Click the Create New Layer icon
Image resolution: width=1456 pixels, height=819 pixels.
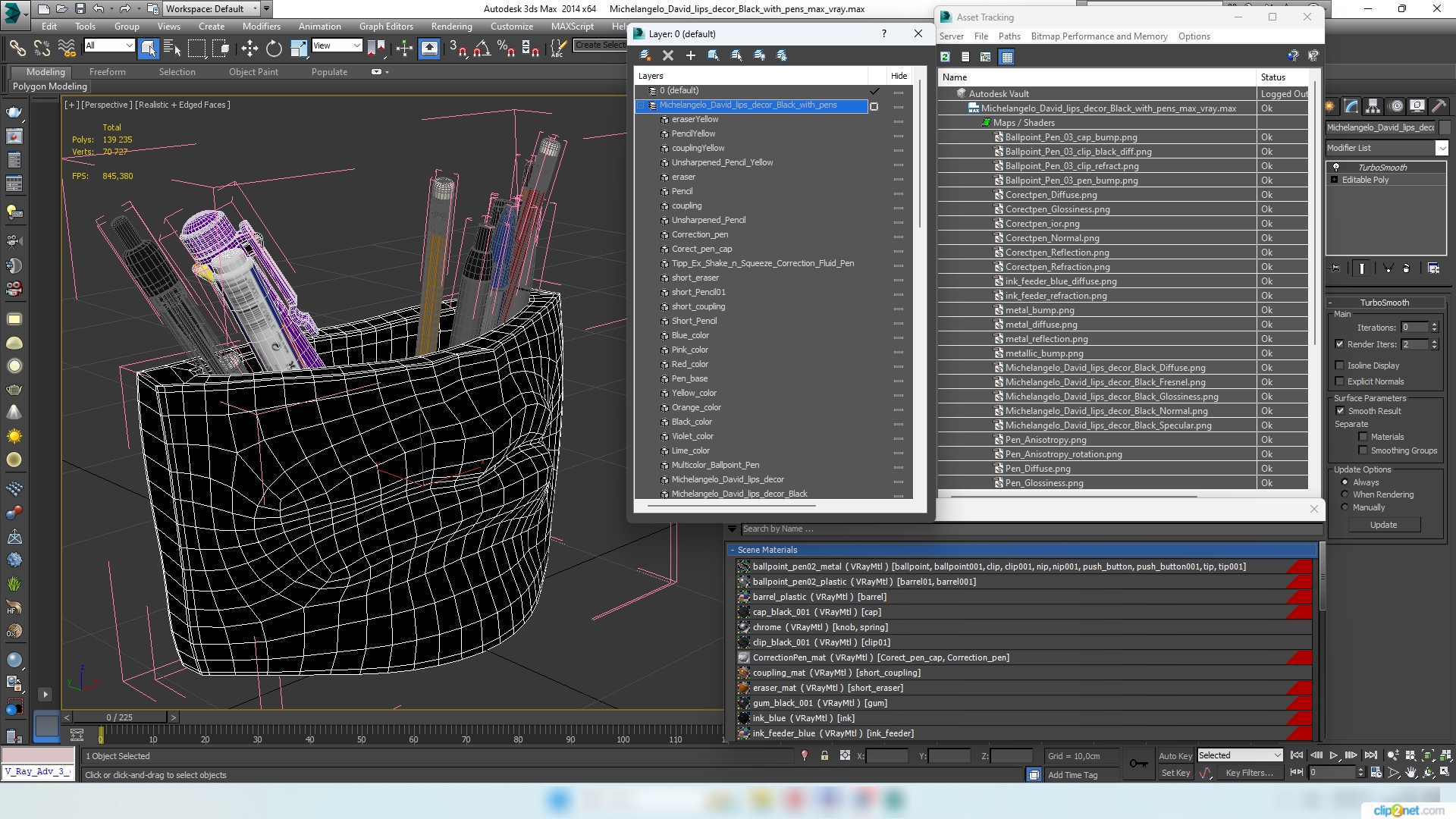(x=645, y=55)
